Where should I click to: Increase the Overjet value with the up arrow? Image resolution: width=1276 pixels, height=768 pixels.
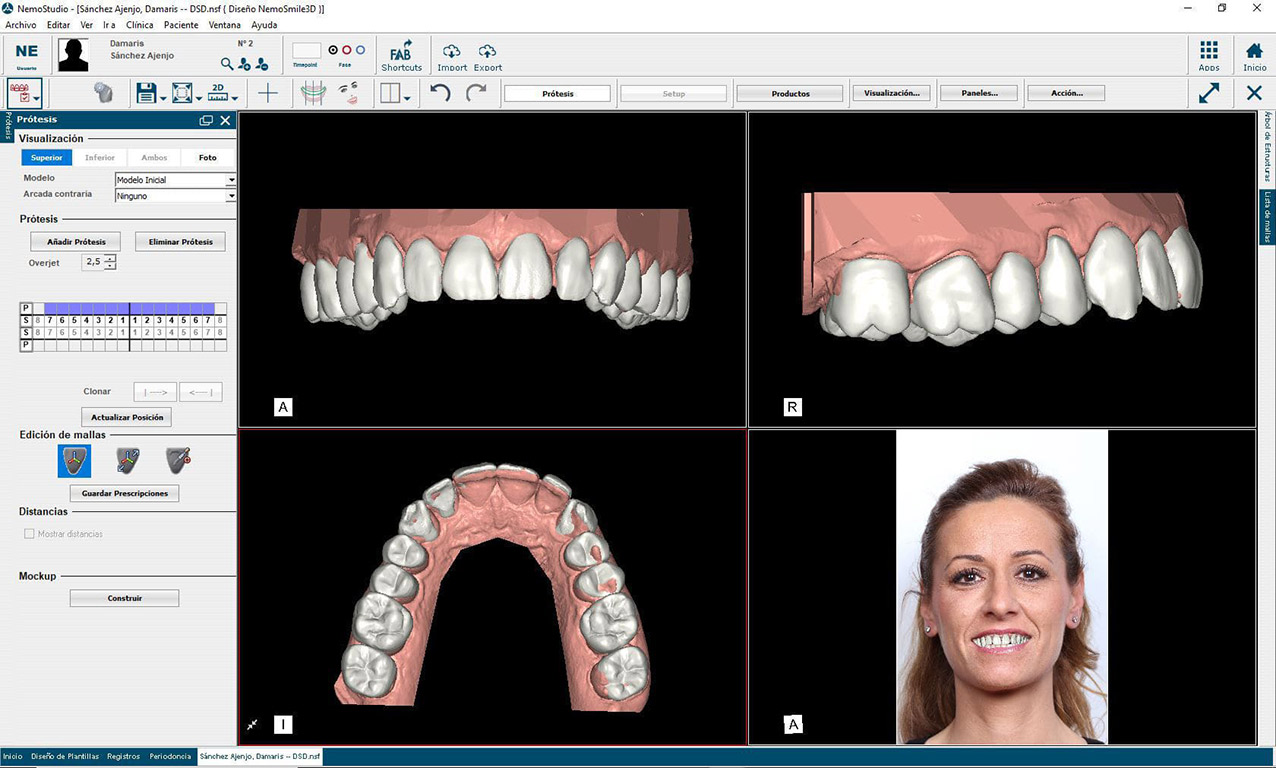click(110, 258)
